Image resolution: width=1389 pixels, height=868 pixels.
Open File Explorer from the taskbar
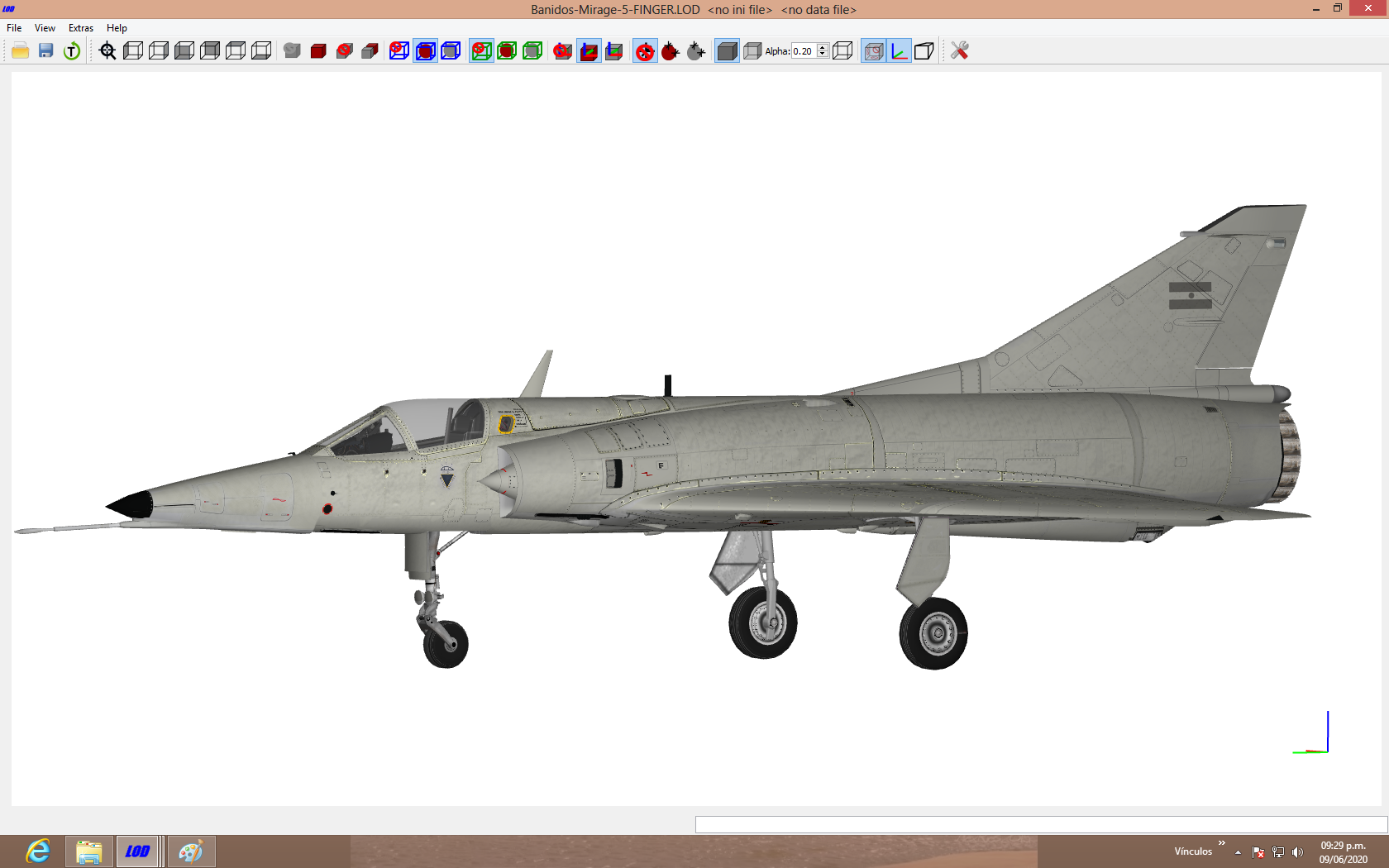pyautogui.click(x=89, y=851)
